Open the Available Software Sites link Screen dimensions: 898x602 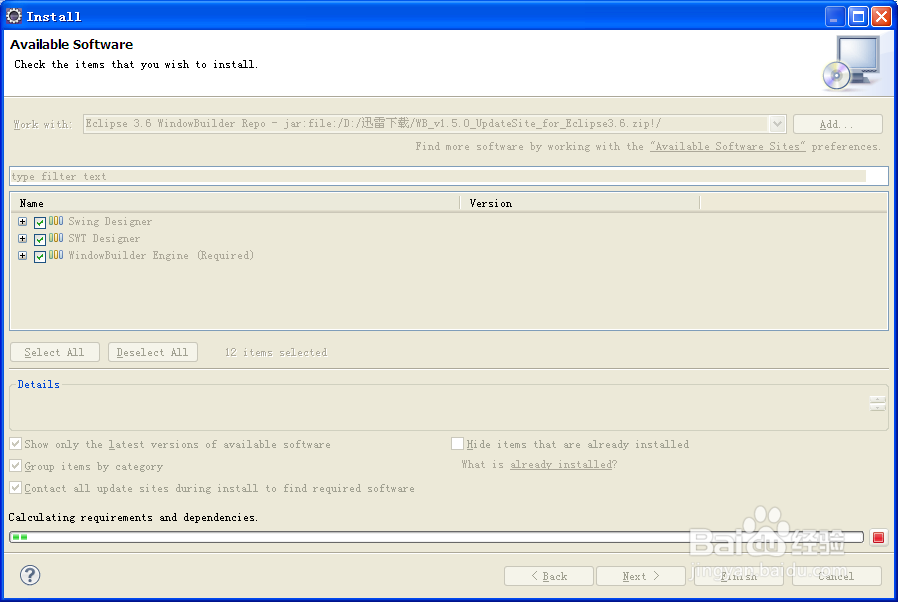[727, 147]
